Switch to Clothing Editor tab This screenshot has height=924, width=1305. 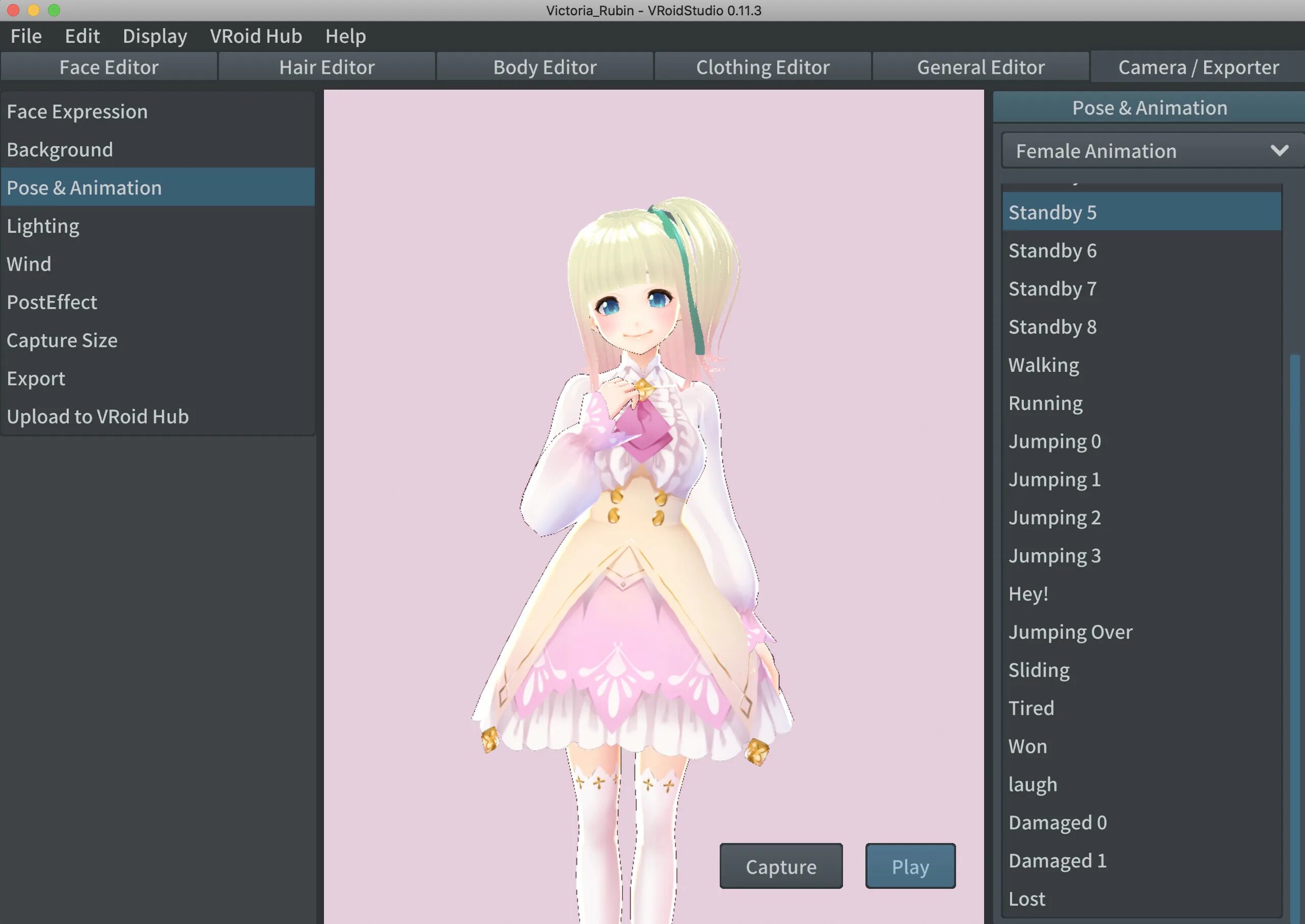763,66
